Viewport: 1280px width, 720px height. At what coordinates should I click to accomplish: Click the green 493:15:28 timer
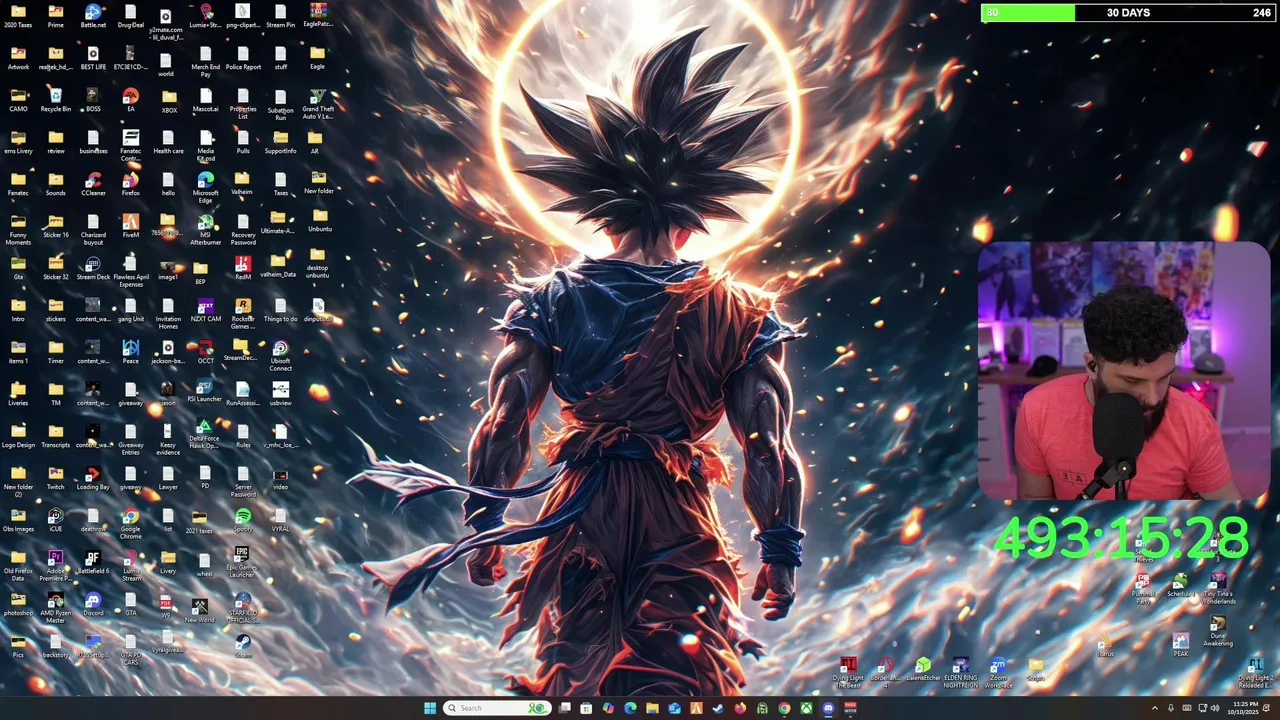(1121, 538)
